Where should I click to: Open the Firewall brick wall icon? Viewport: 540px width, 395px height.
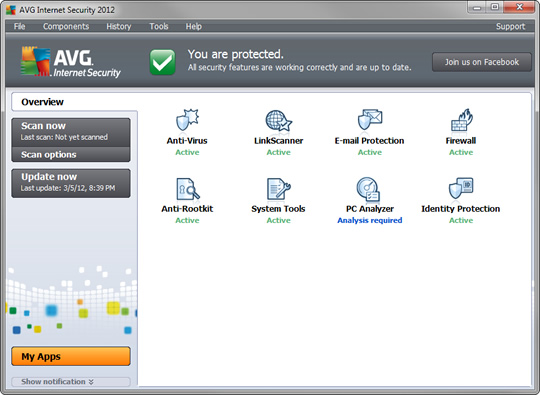point(461,120)
